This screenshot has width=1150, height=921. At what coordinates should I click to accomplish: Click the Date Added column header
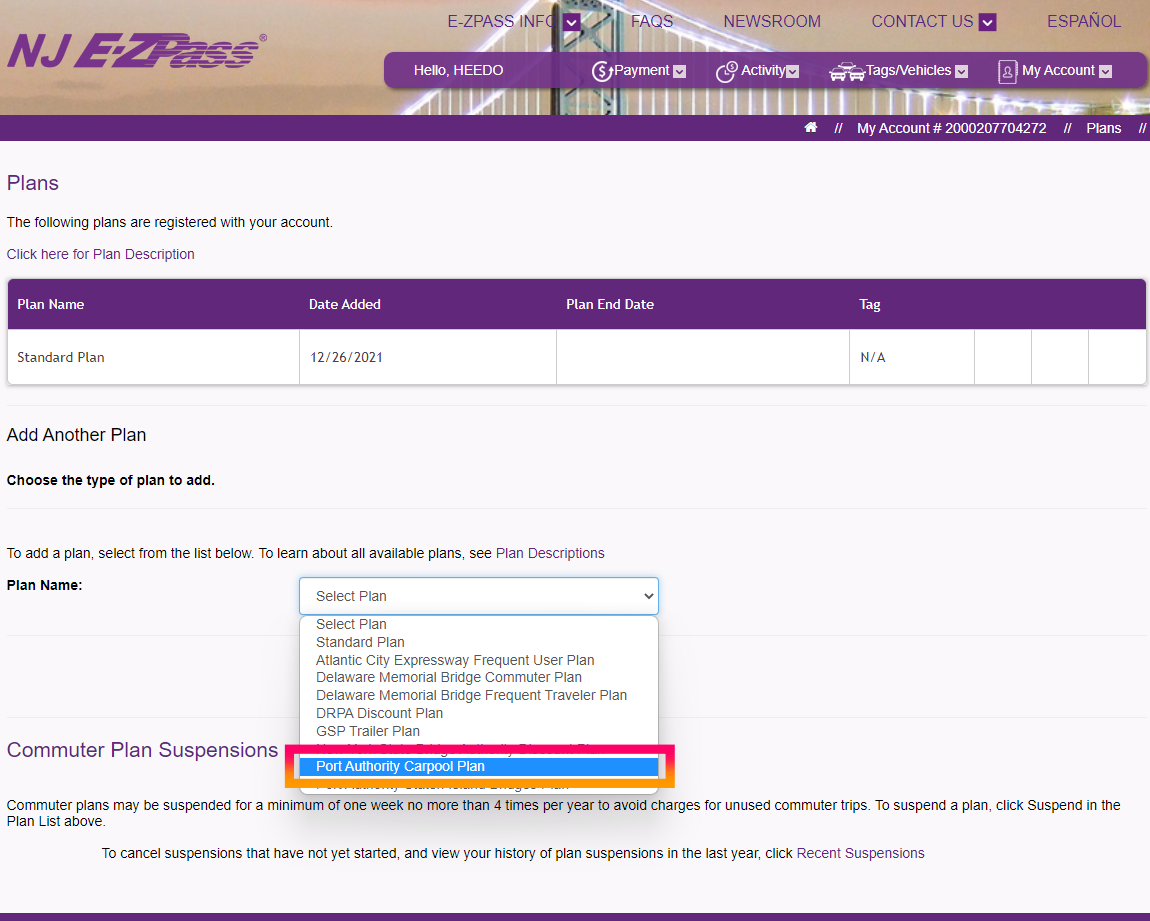pyautogui.click(x=345, y=304)
